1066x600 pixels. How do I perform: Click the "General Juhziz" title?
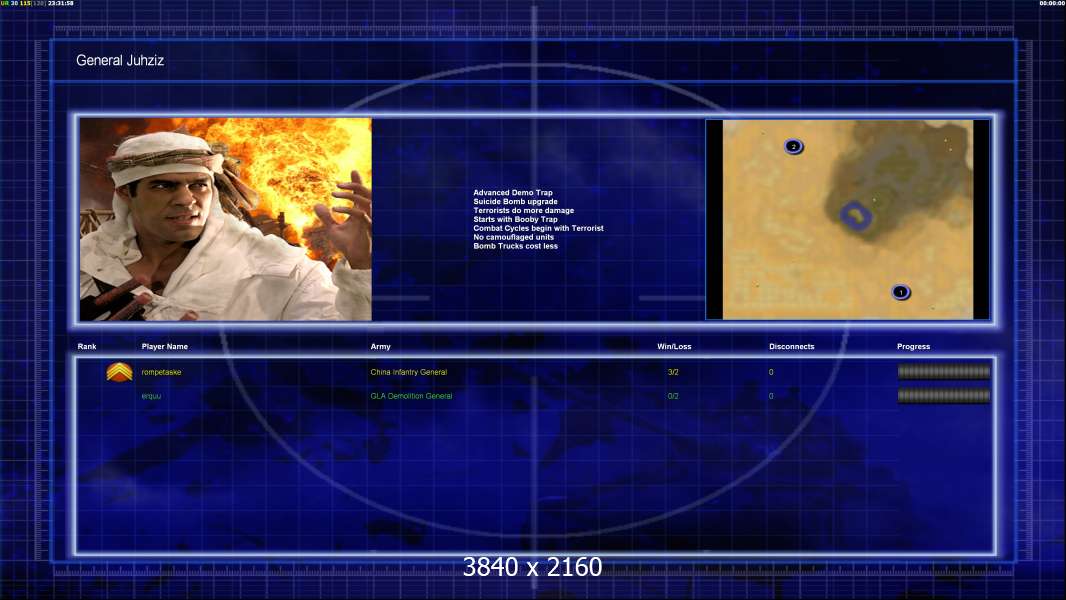[120, 60]
